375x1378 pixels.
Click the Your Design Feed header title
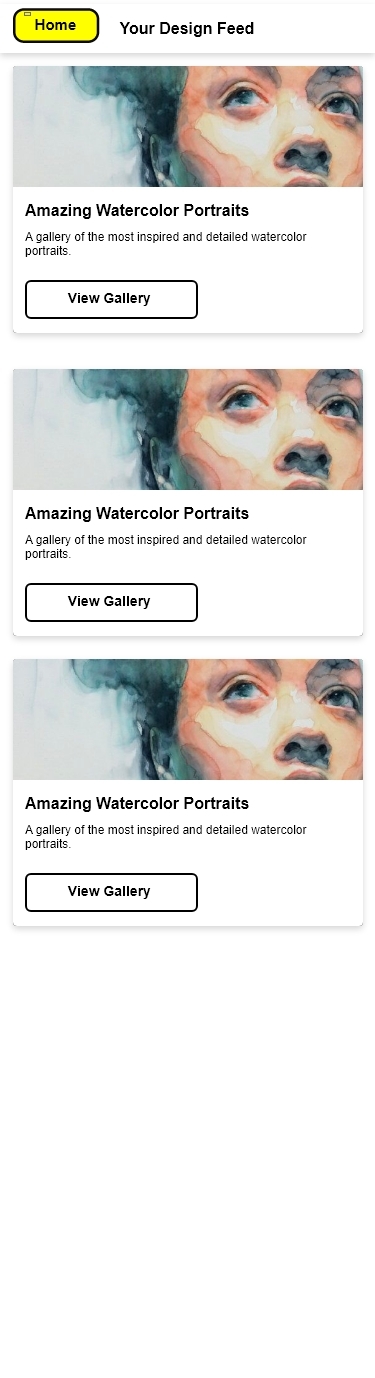pos(187,28)
